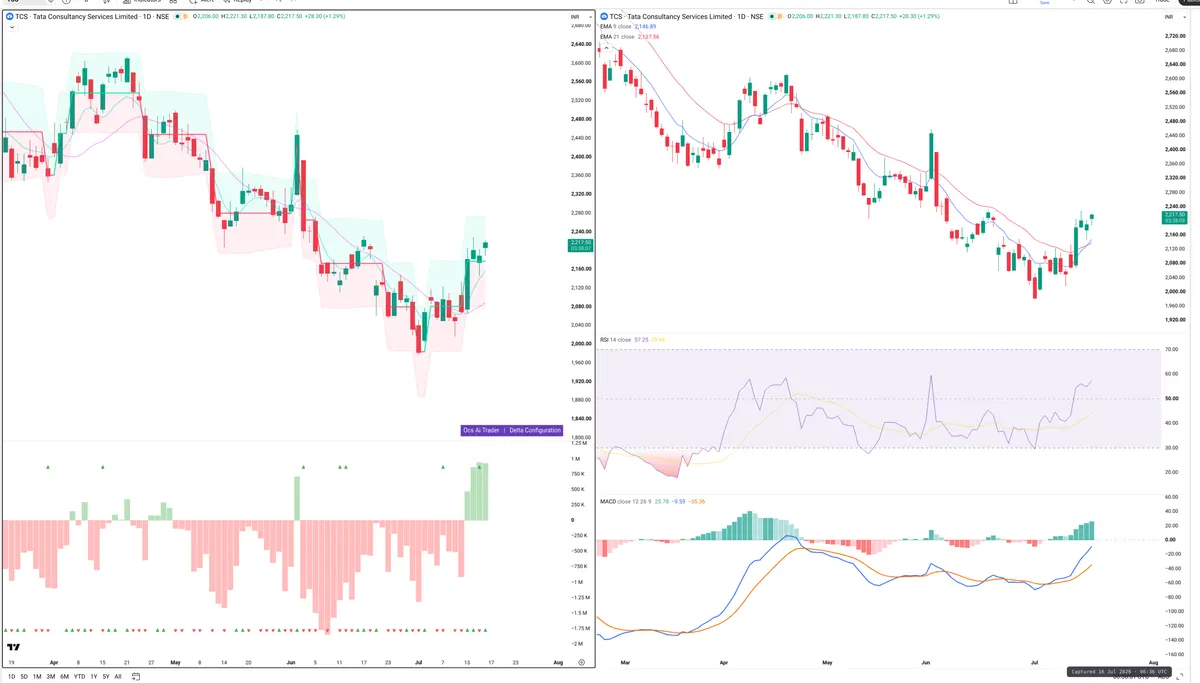Select the 3M date range
Image resolution: width=1200 pixels, height=683 pixels.
click(x=51, y=676)
